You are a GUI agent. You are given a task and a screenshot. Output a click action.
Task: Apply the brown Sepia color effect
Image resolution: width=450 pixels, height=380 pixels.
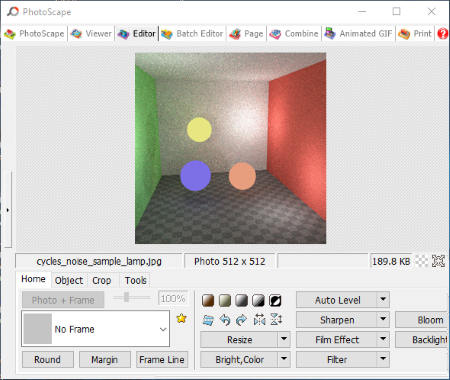(x=208, y=300)
